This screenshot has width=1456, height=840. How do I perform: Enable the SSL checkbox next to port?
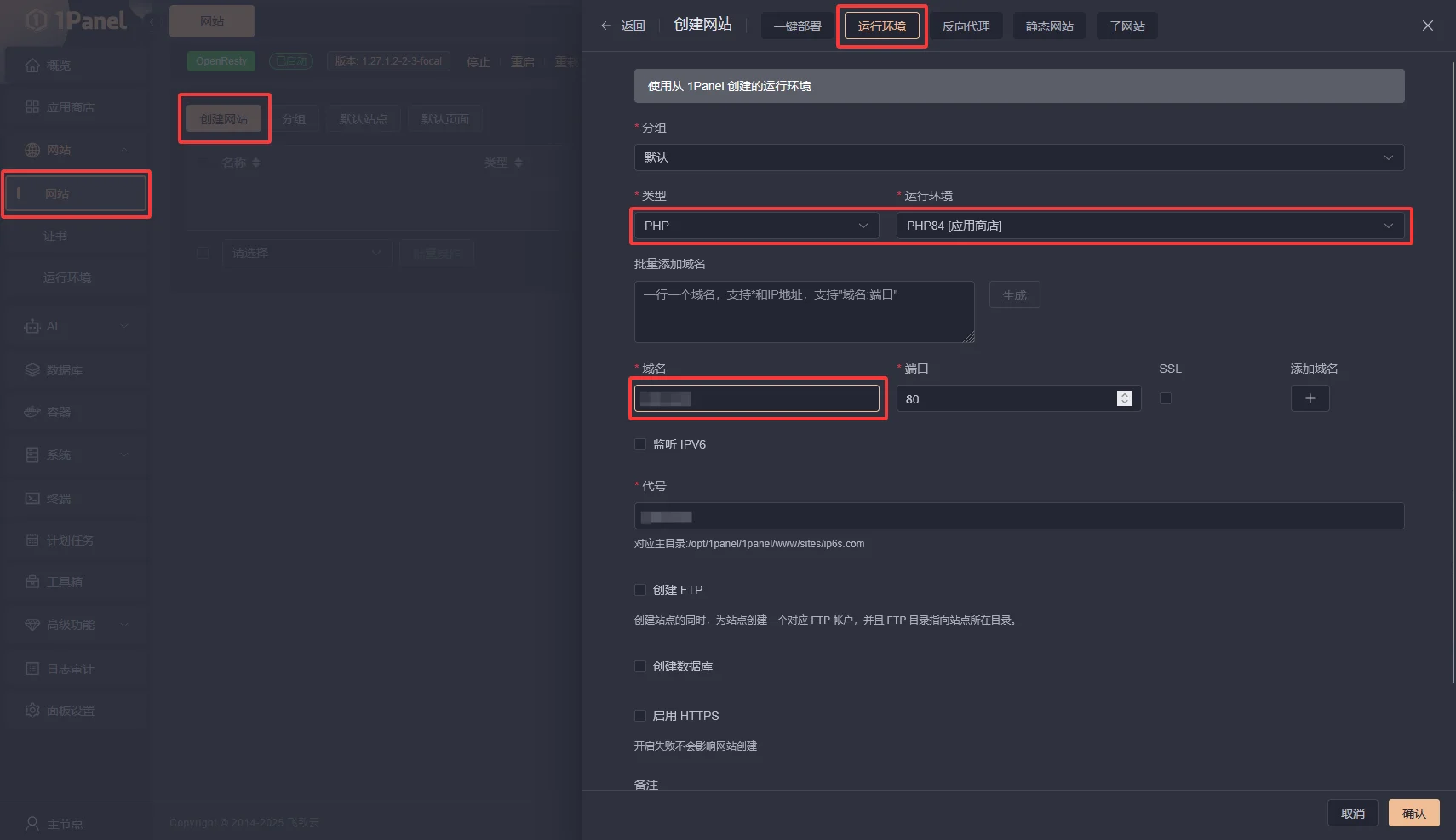[1166, 398]
